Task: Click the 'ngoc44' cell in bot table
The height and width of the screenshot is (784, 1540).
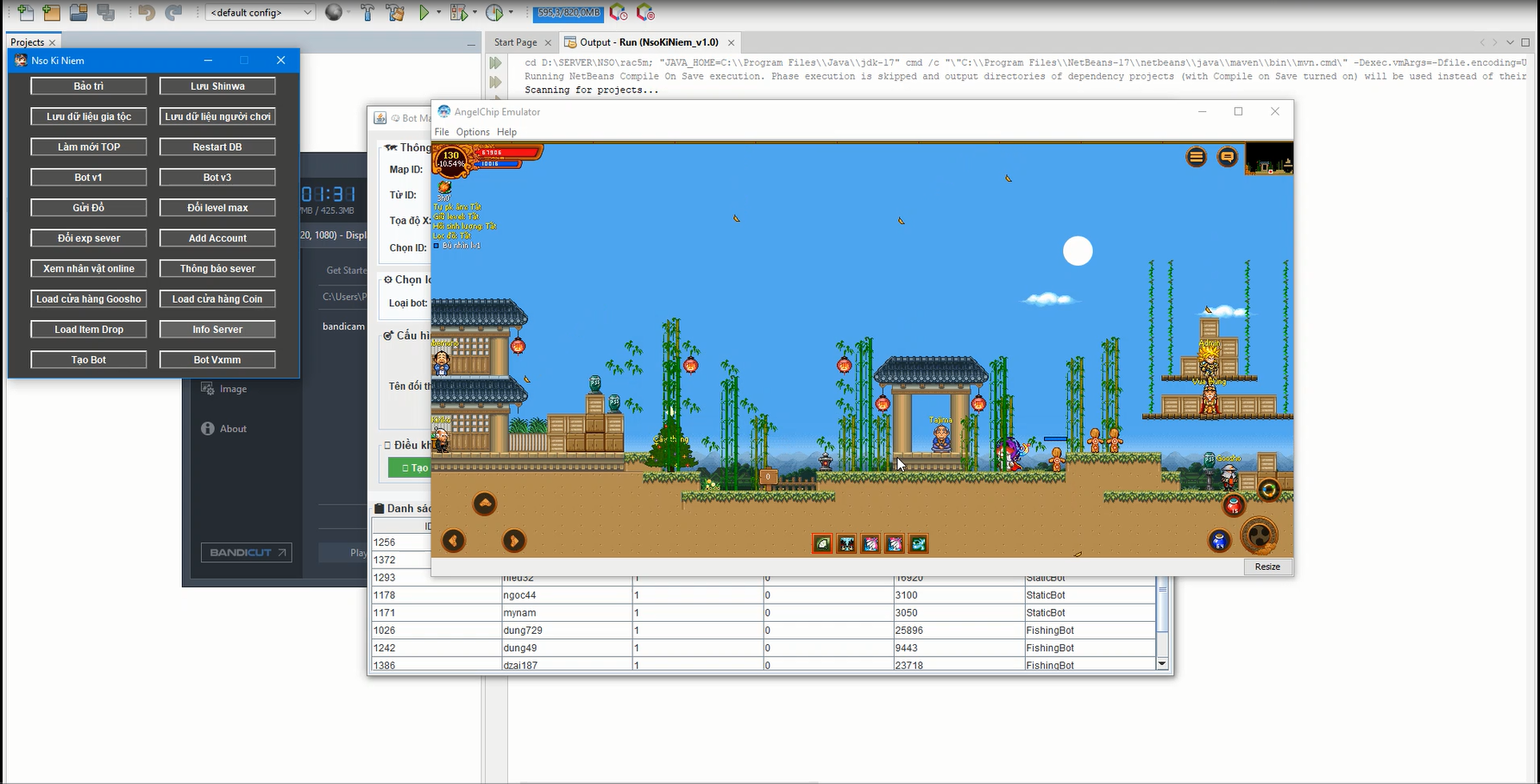Action: tap(566, 595)
